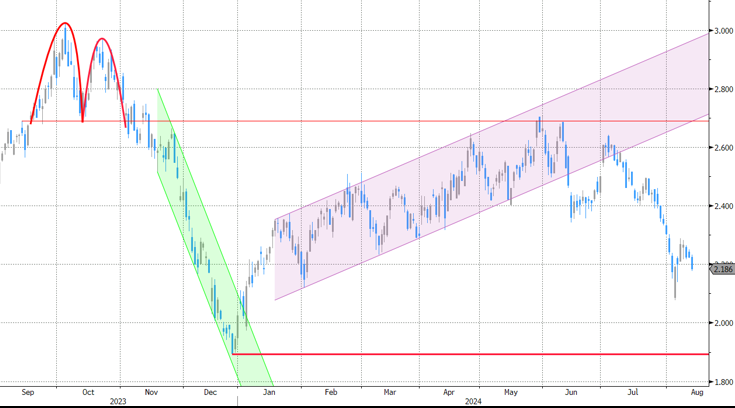Click the 2.186 current price tag
The width and height of the screenshot is (735, 408).
[x=722, y=269]
